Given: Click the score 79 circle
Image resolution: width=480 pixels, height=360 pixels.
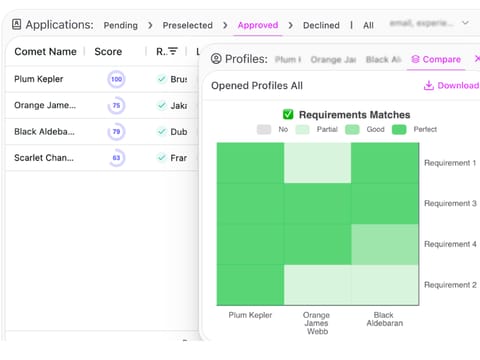Looking at the screenshot, I should 116,132.
